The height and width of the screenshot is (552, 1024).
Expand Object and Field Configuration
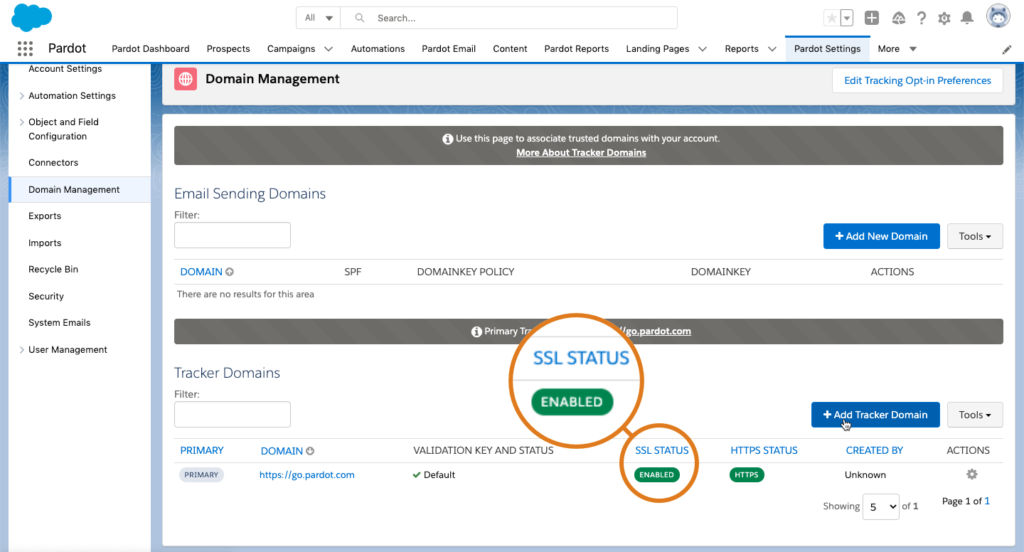(22, 122)
